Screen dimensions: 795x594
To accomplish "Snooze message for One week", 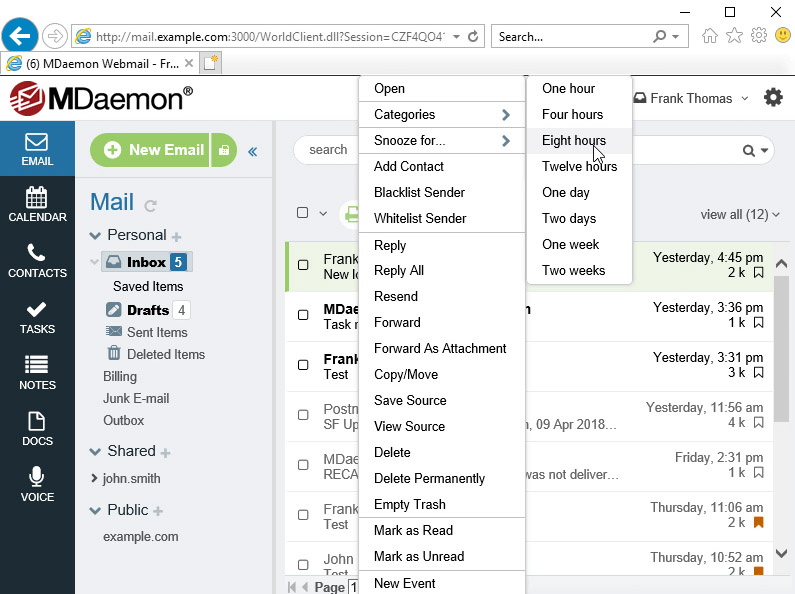I will pyautogui.click(x=580, y=244).
